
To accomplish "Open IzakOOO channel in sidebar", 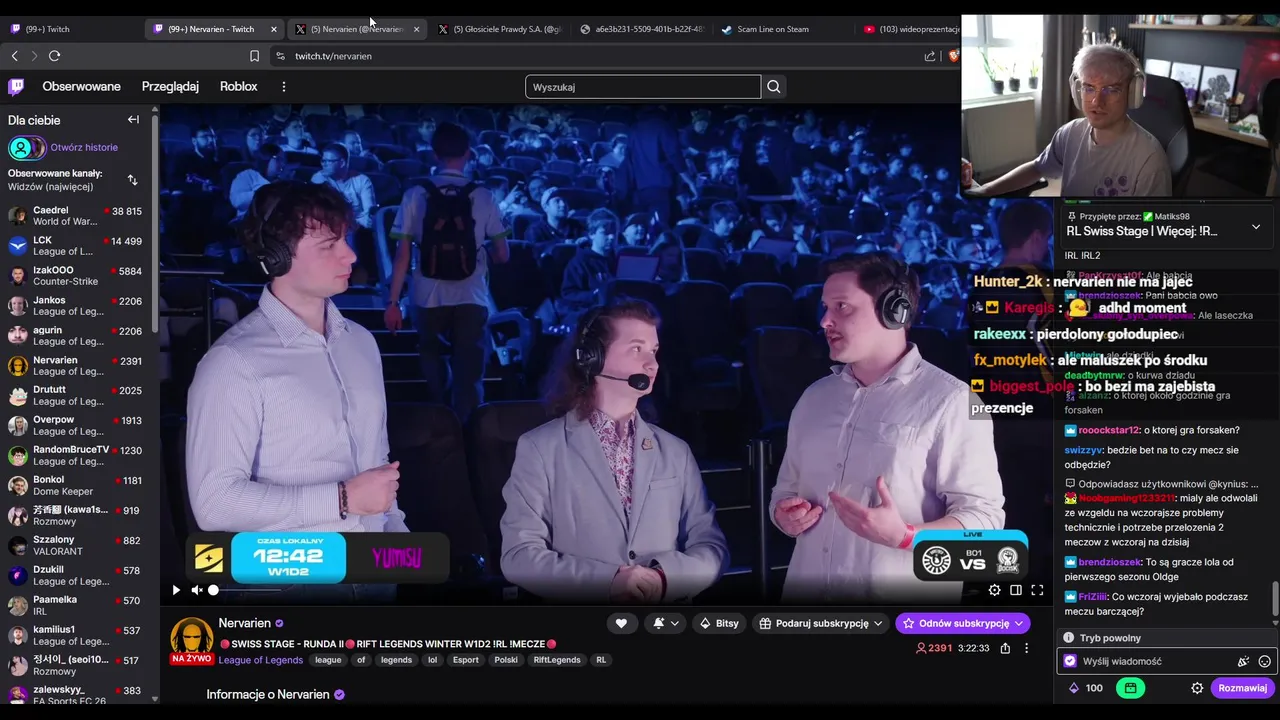I will point(78,276).
